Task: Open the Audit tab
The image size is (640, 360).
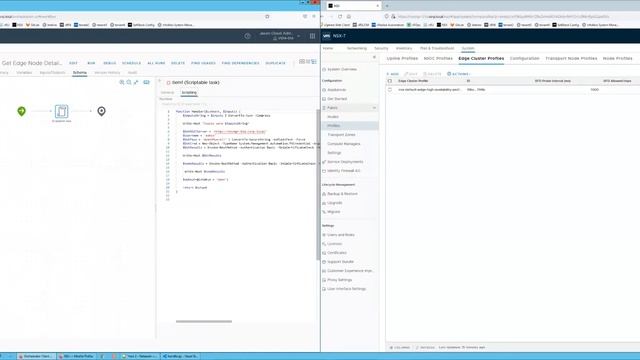Action: [133, 73]
